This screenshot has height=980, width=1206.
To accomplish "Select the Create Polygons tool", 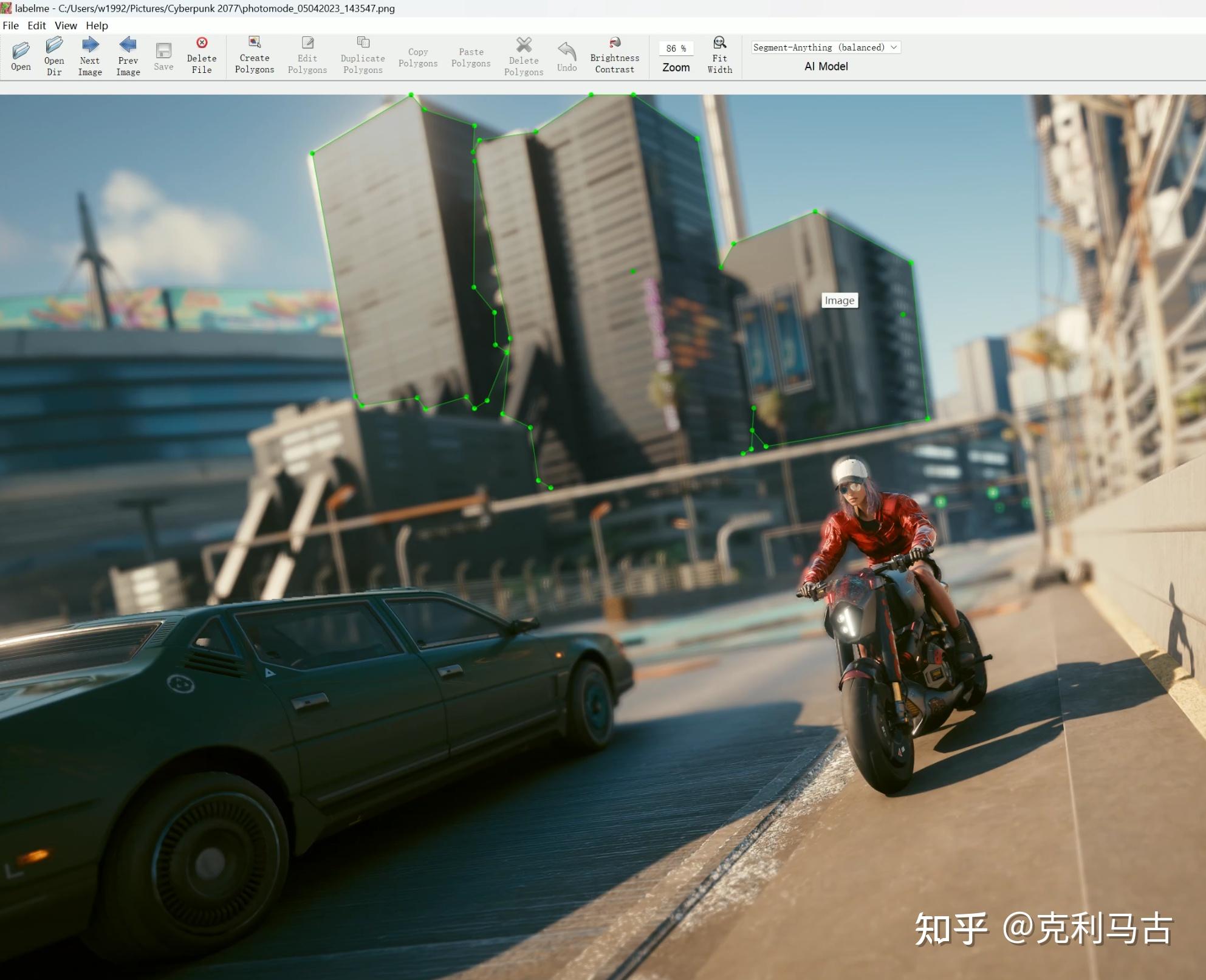I will [x=254, y=43].
